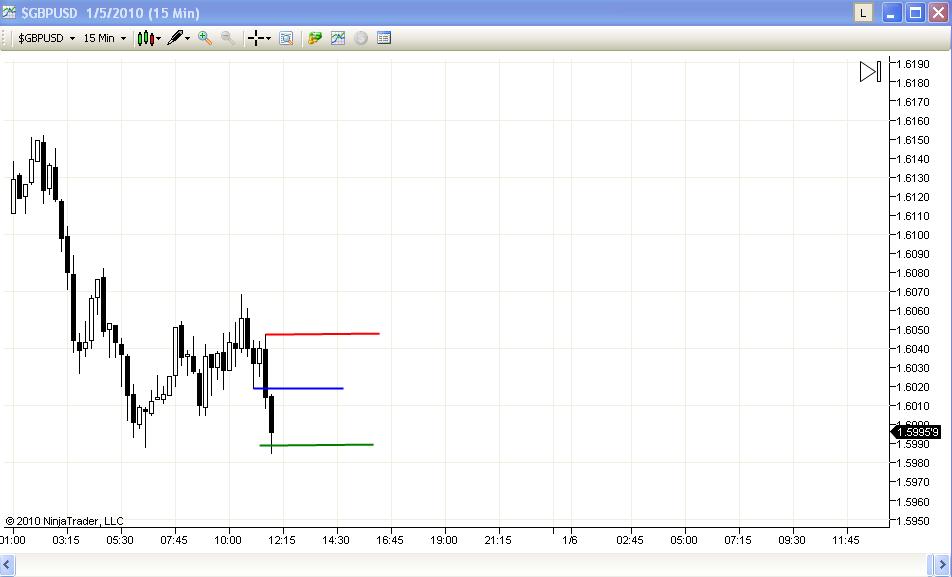Click the 03:15 time axis label

66,540
